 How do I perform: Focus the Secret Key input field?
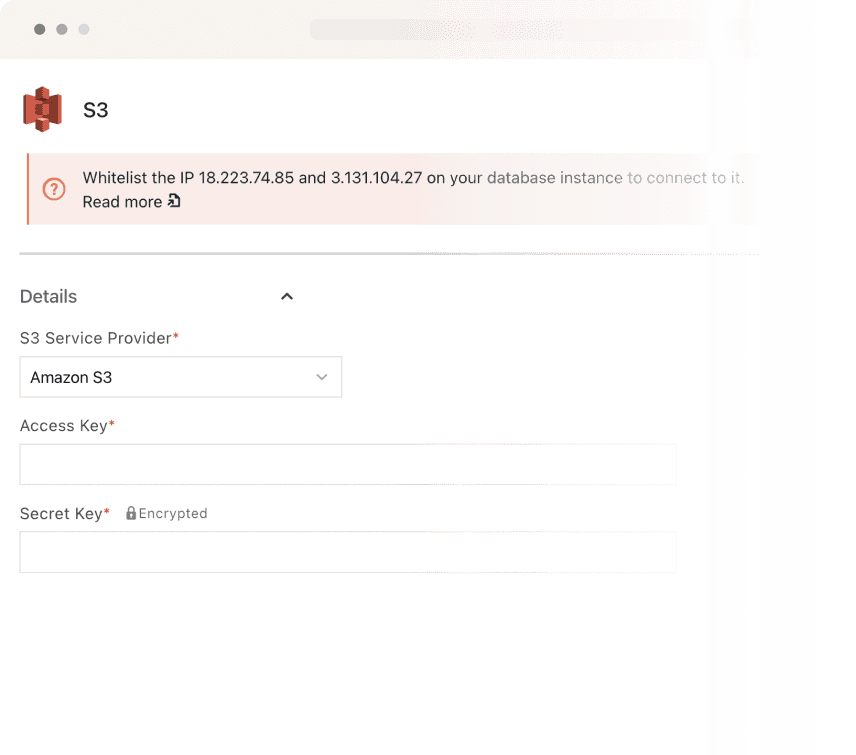348,552
